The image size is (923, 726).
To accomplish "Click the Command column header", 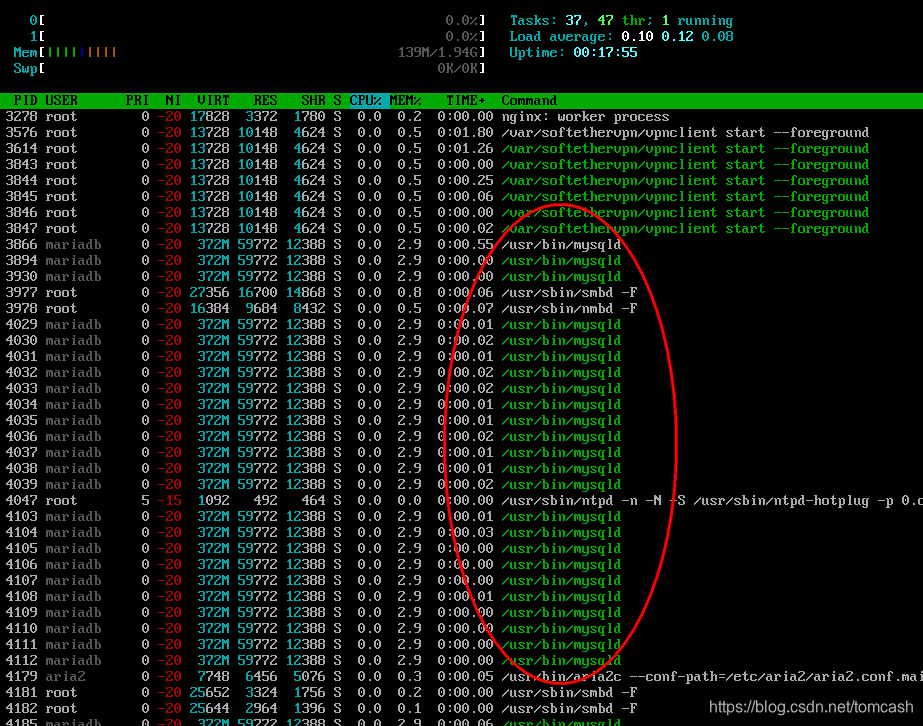I will click(x=529, y=101).
